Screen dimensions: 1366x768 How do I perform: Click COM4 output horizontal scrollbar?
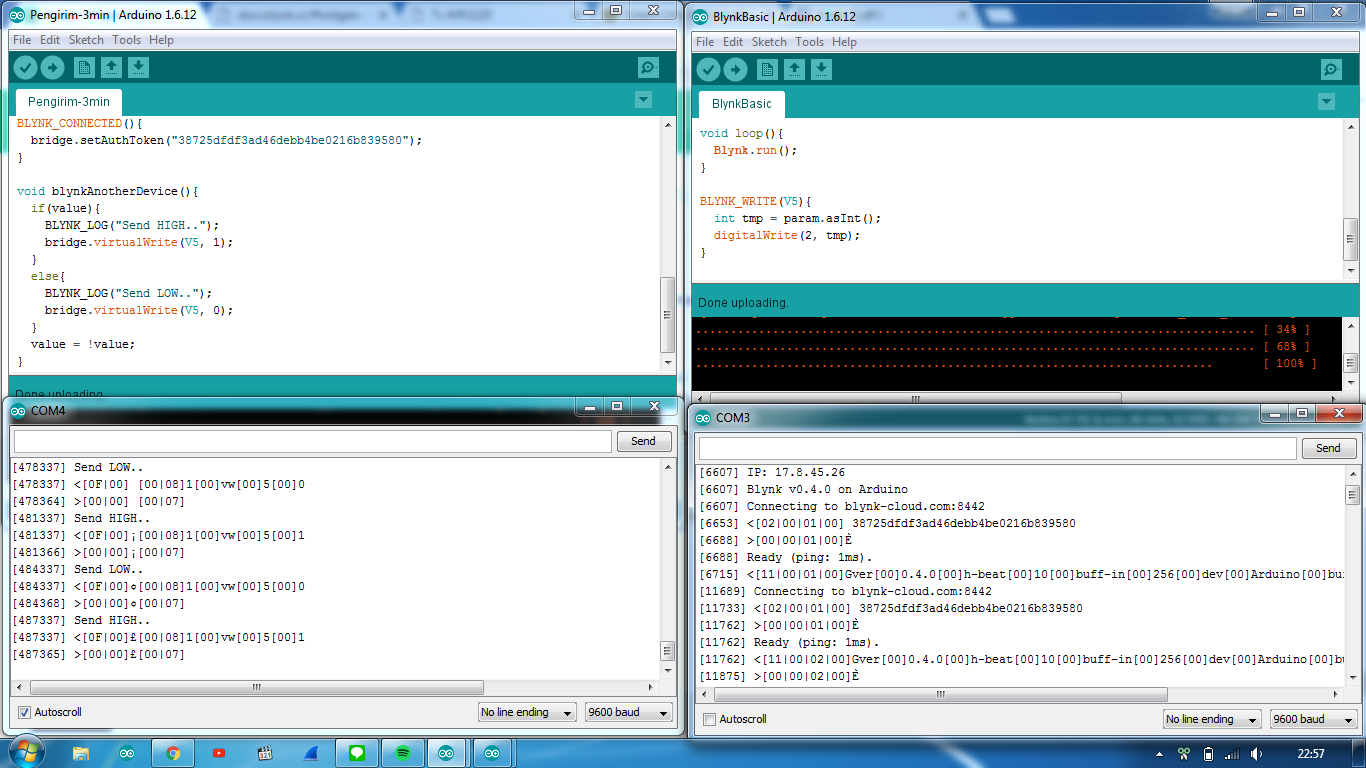[x=257, y=688]
